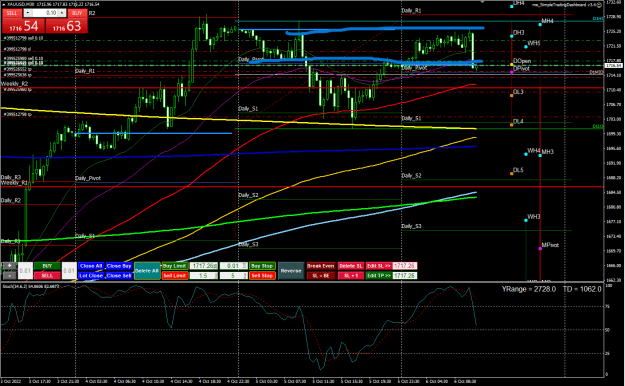Click the Edit SL >> button
This screenshot has height=386, width=625.
point(379,266)
